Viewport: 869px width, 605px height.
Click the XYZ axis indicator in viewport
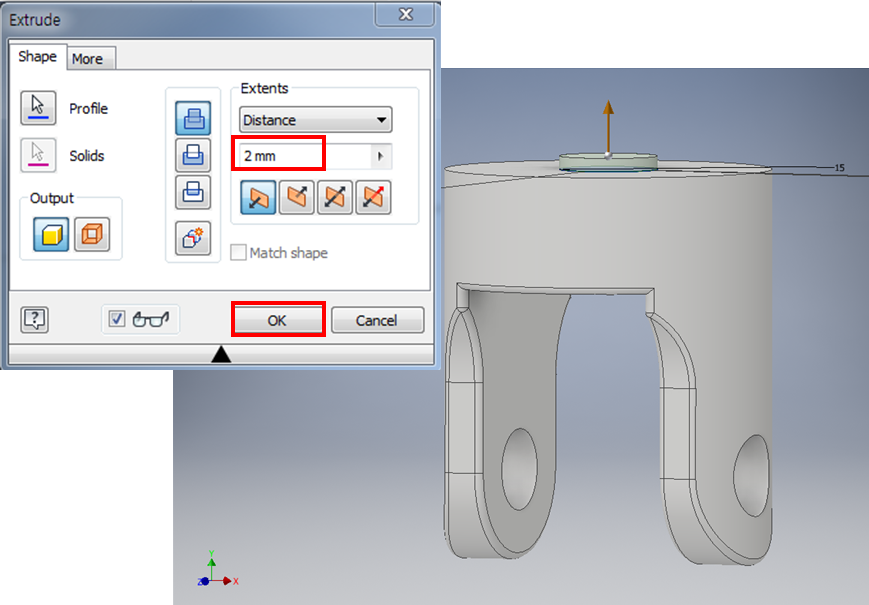(x=218, y=569)
